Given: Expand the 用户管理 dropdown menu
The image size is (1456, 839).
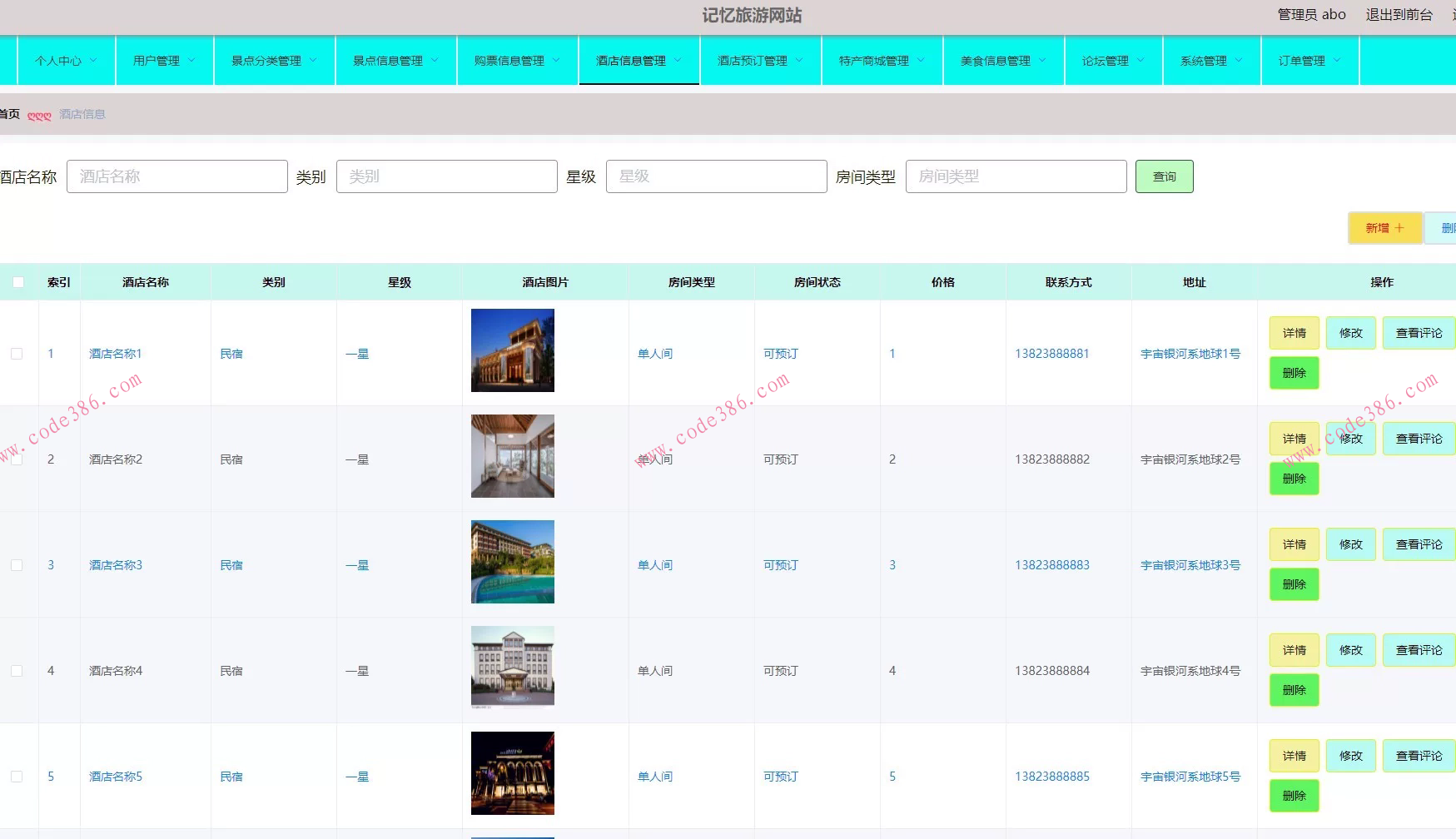Looking at the screenshot, I should click(164, 61).
